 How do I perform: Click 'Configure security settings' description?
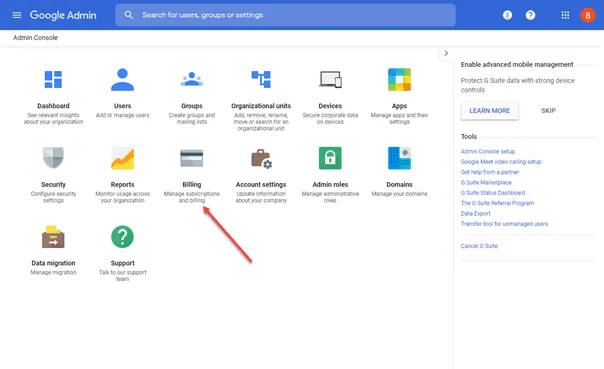[53, 197]
